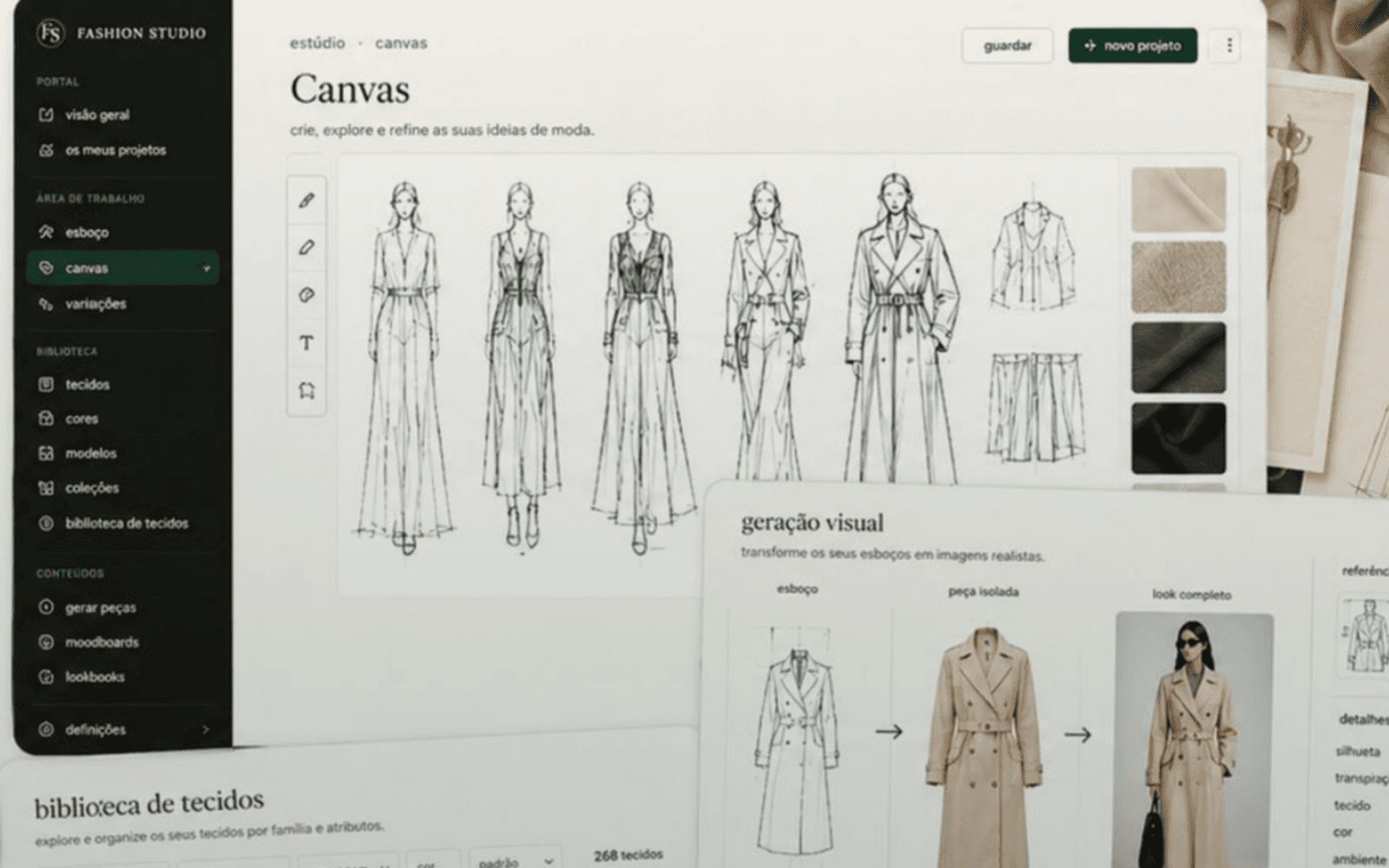Open lookbooks from sidebar
This screenshot has height=868, width=1389.
(95, 677)
